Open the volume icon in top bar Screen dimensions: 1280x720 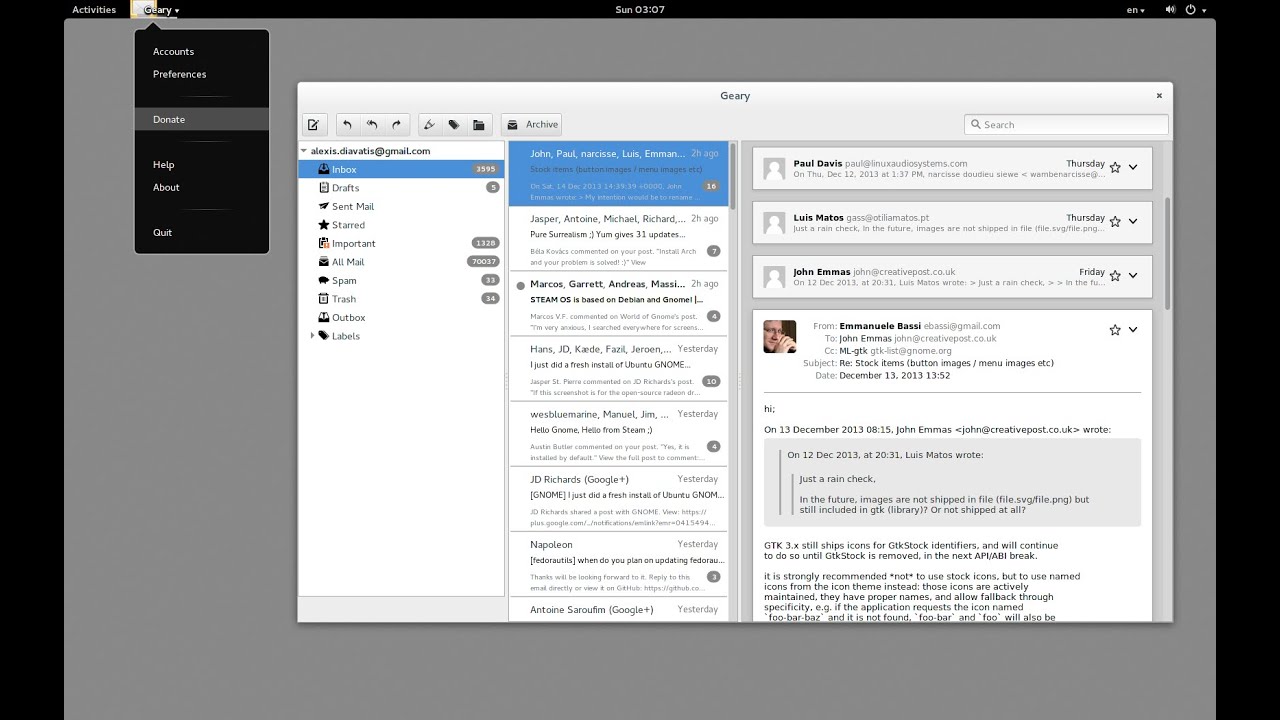click(1170, 10)
